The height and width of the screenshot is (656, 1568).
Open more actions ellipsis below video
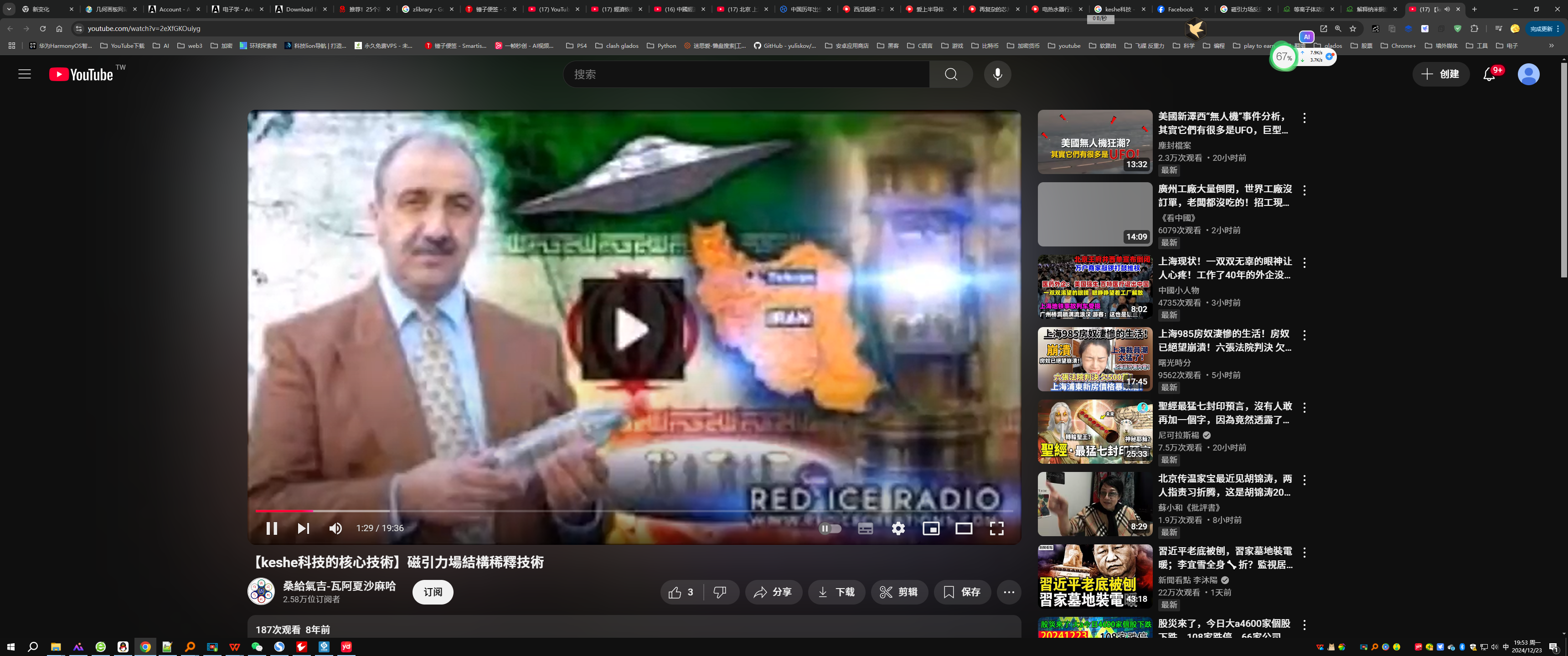[1009, 592]
